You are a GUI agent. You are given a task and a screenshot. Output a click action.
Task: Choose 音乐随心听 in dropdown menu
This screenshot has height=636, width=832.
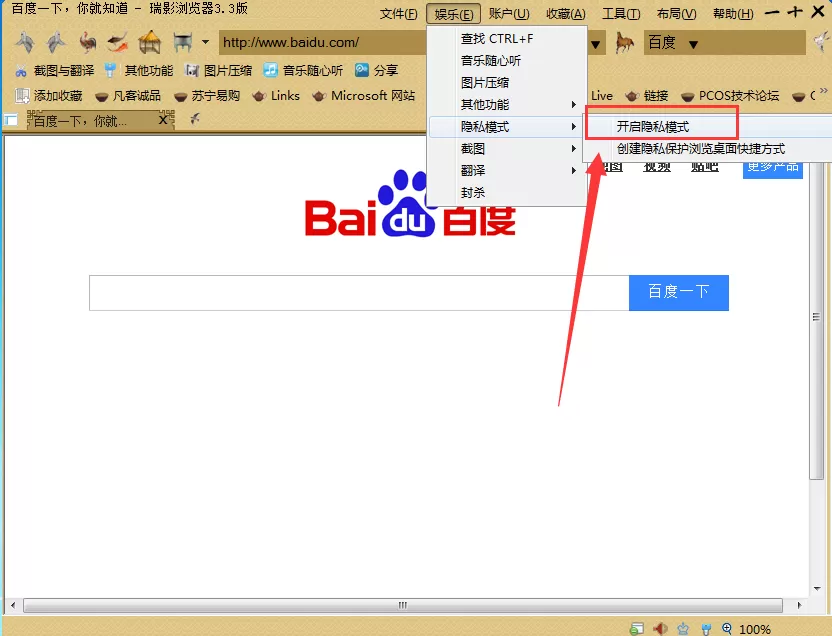[507, 60]
